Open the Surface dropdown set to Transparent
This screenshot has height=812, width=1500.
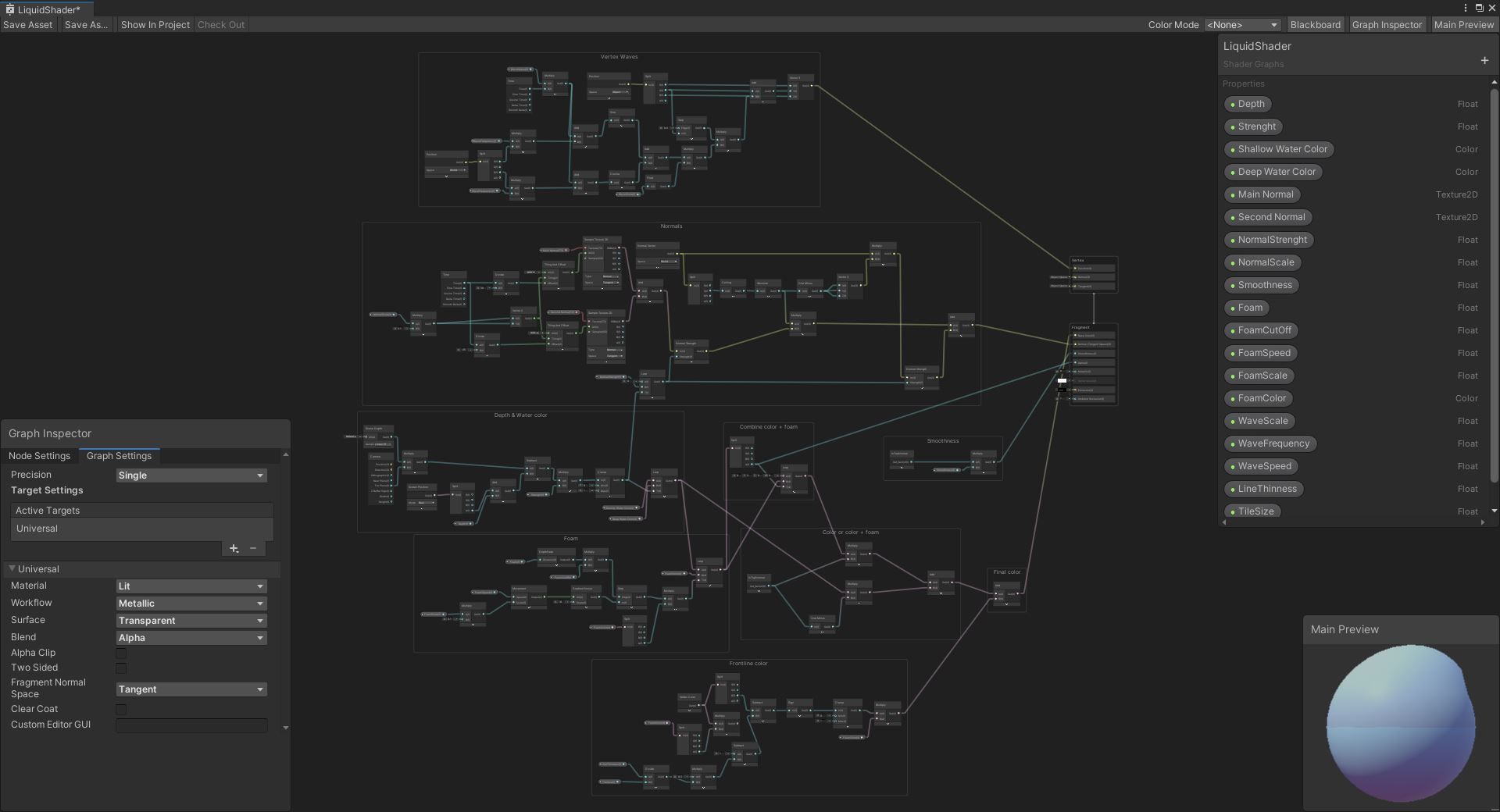point(191,621)
